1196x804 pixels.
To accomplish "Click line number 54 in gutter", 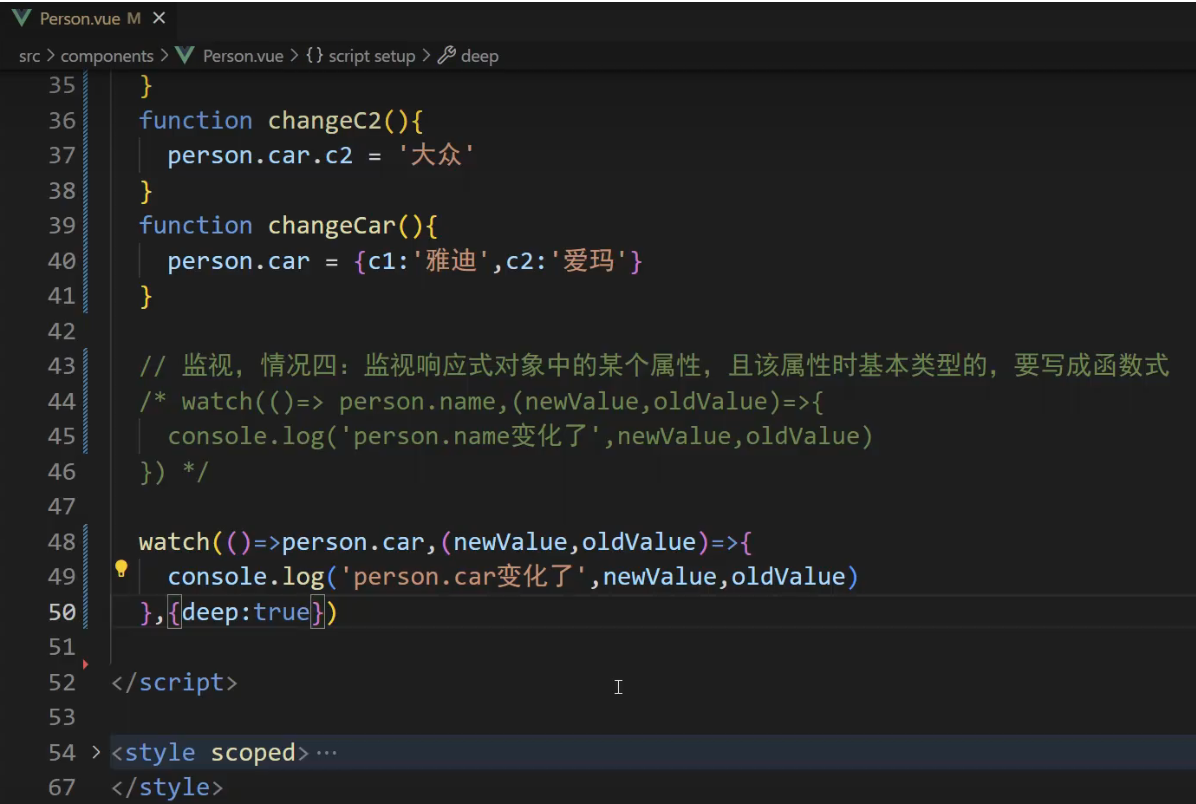I will pos(62,752).
